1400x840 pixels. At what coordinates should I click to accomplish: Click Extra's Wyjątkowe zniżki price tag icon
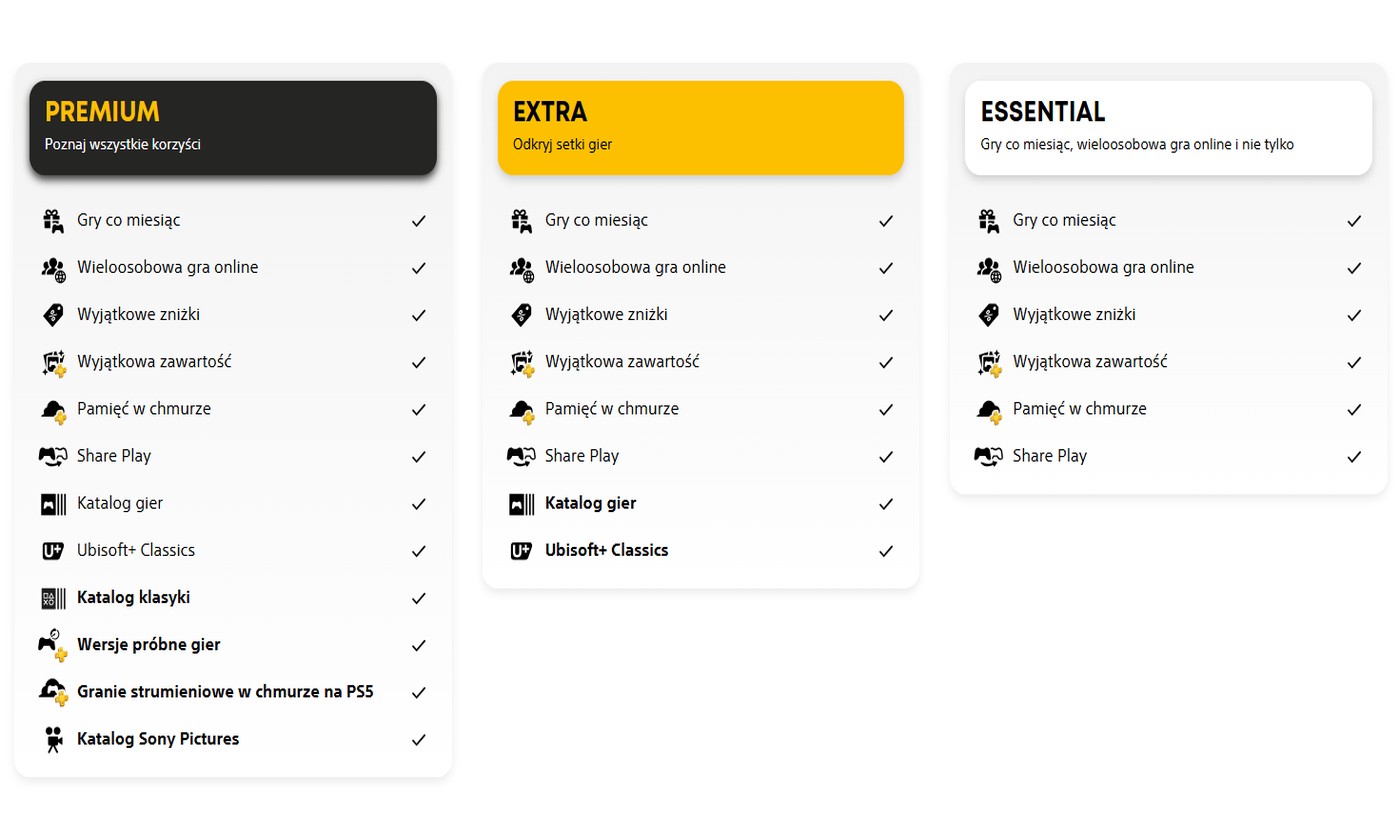[521, 315]
